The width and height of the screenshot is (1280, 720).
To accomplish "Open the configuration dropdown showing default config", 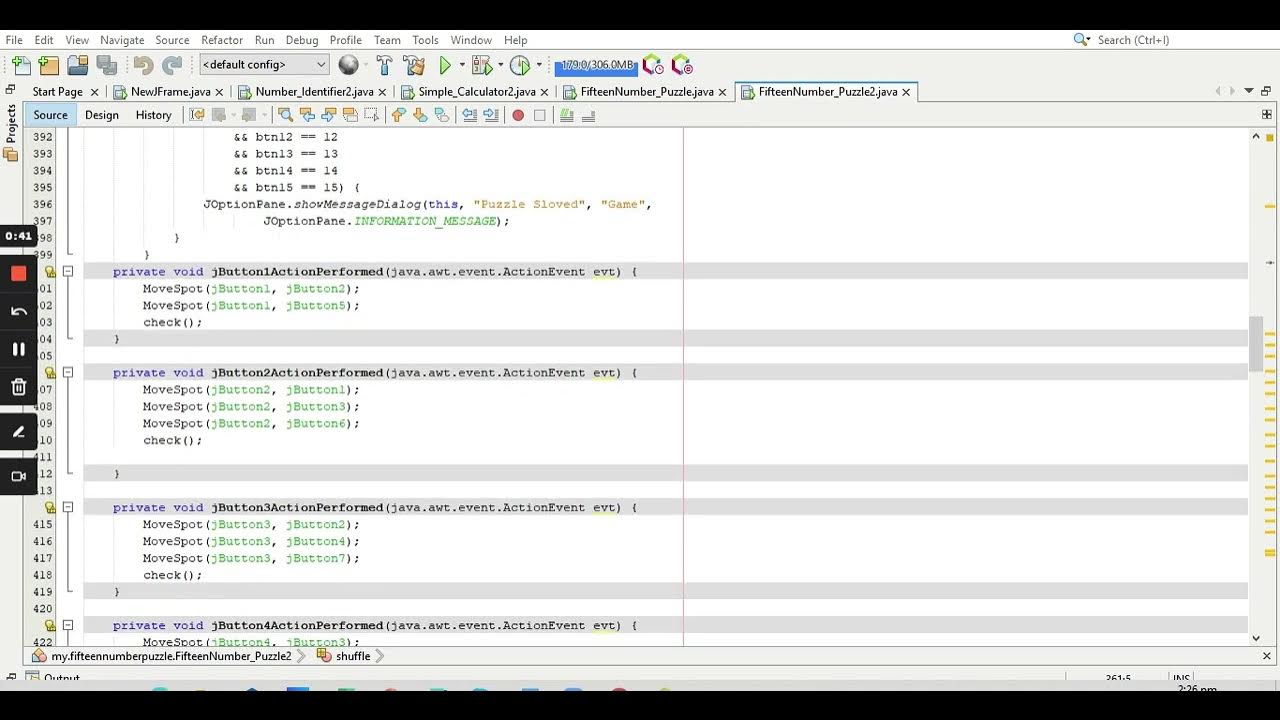I will click(x=264, y=64).
